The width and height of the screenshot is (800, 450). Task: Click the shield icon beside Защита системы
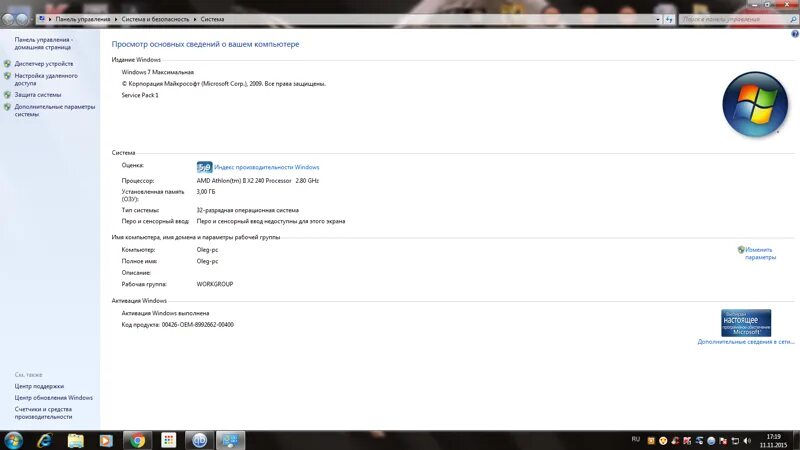[x=7, y=95]
